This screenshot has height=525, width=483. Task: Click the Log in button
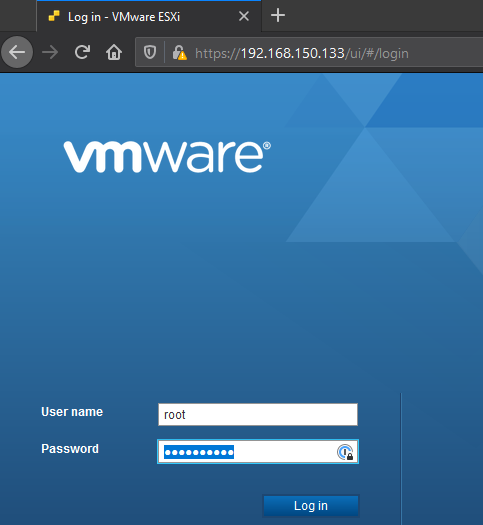[x=311, y=506]
